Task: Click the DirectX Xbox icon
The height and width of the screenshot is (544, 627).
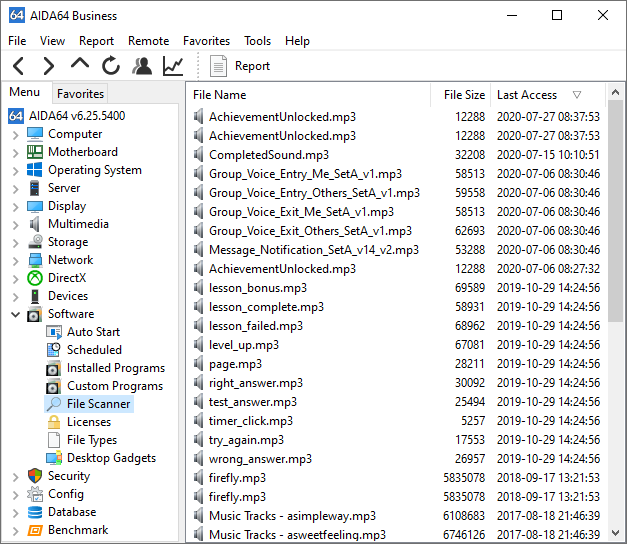Action: coord(35,278)
